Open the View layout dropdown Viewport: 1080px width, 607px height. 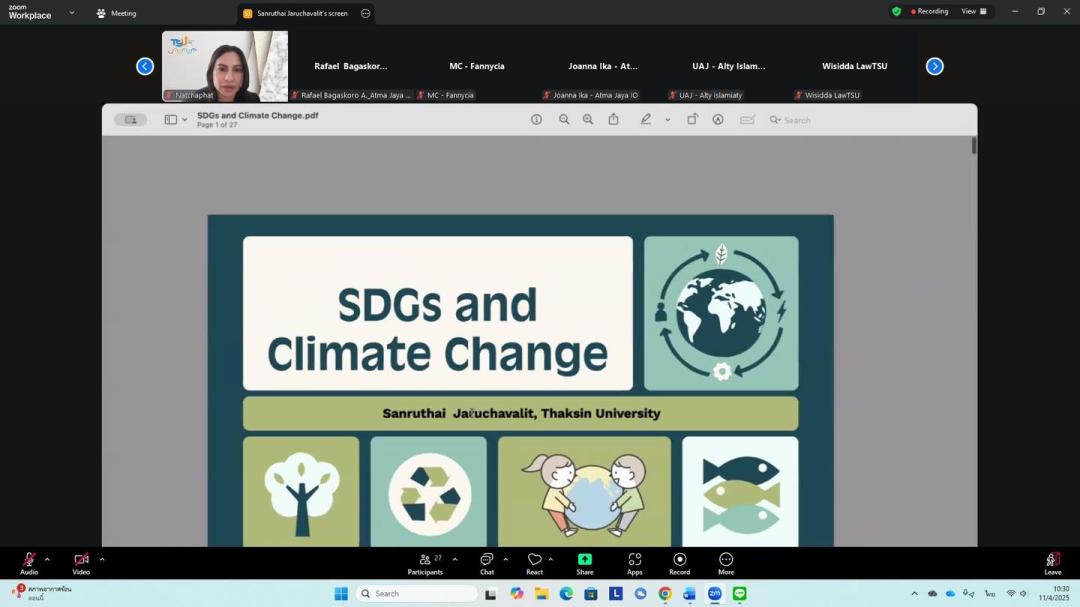point(974,12)
